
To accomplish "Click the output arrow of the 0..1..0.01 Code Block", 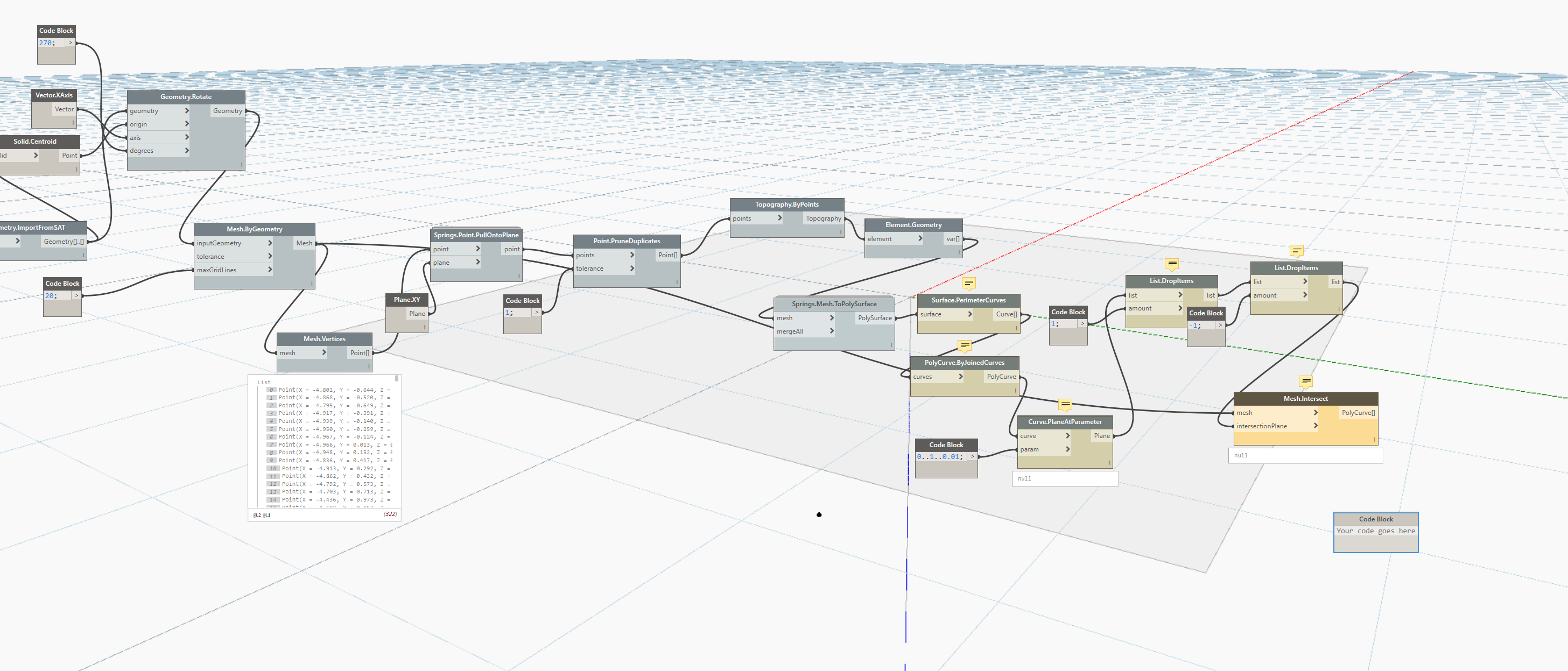I will click(972, 456).
